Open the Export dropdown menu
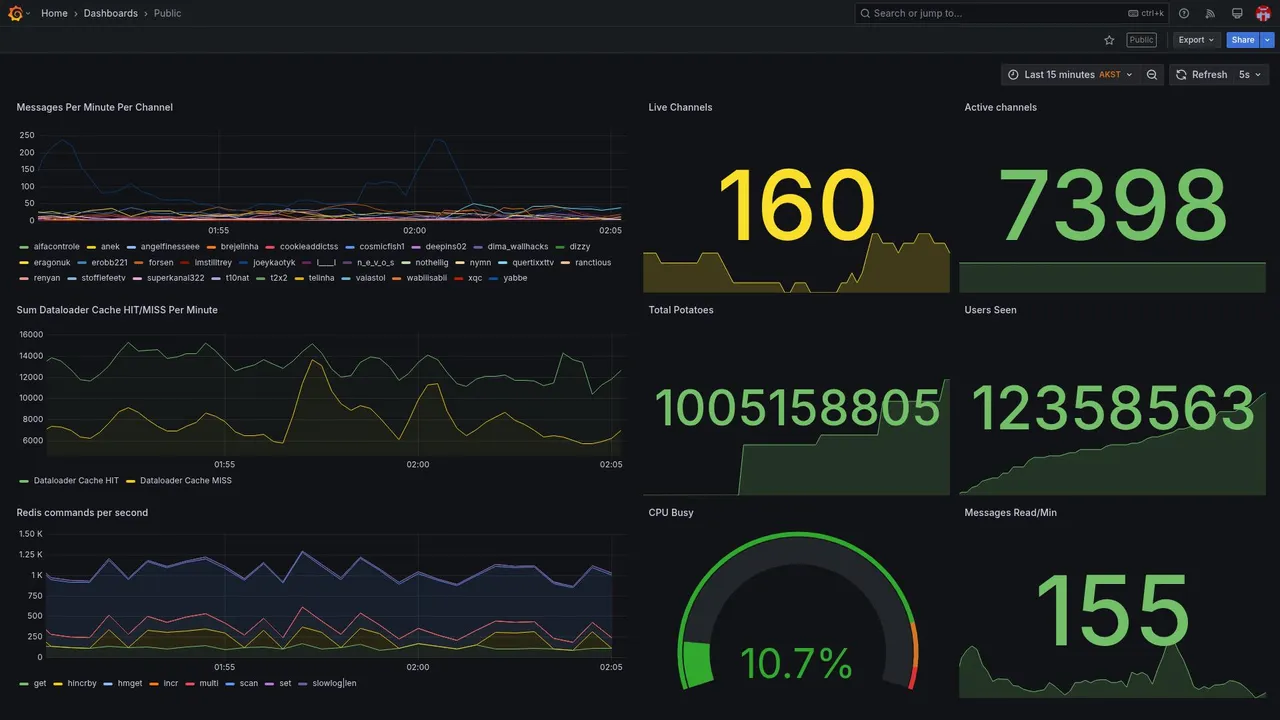Viewport: 1280px width, 720px height. click(x=1197, y=40)
